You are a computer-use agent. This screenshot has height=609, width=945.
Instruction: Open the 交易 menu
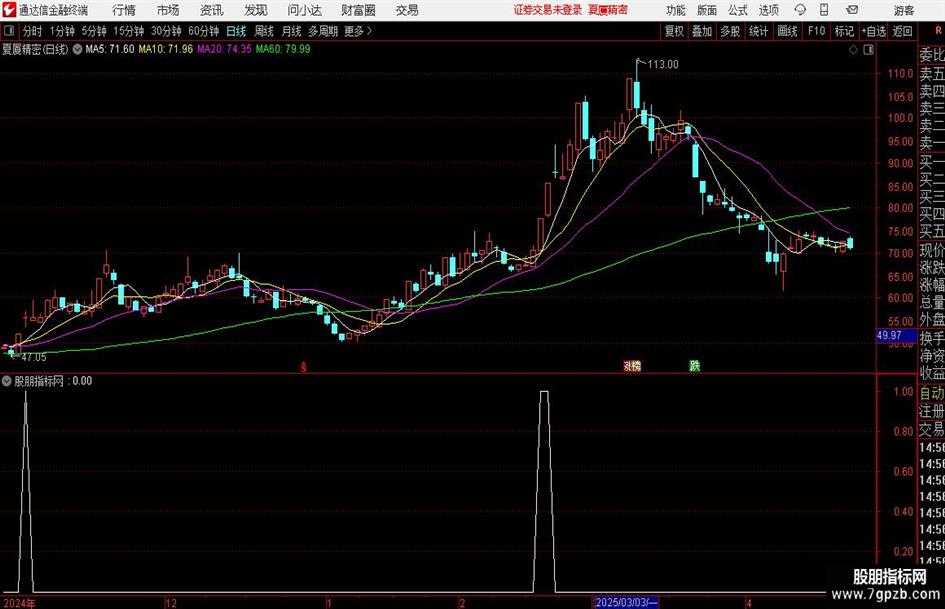tap(407, 10)
